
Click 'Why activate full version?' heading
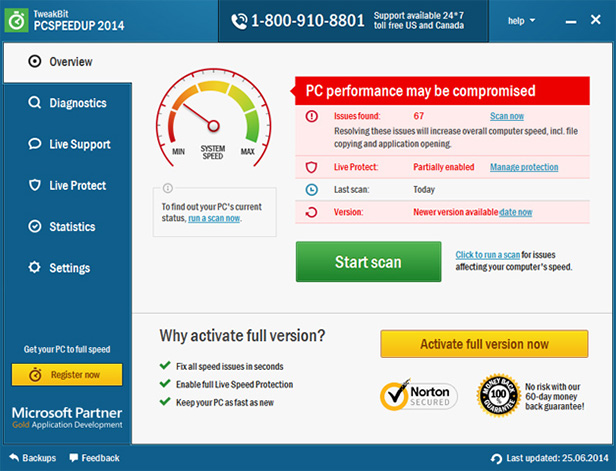[242, 336]
